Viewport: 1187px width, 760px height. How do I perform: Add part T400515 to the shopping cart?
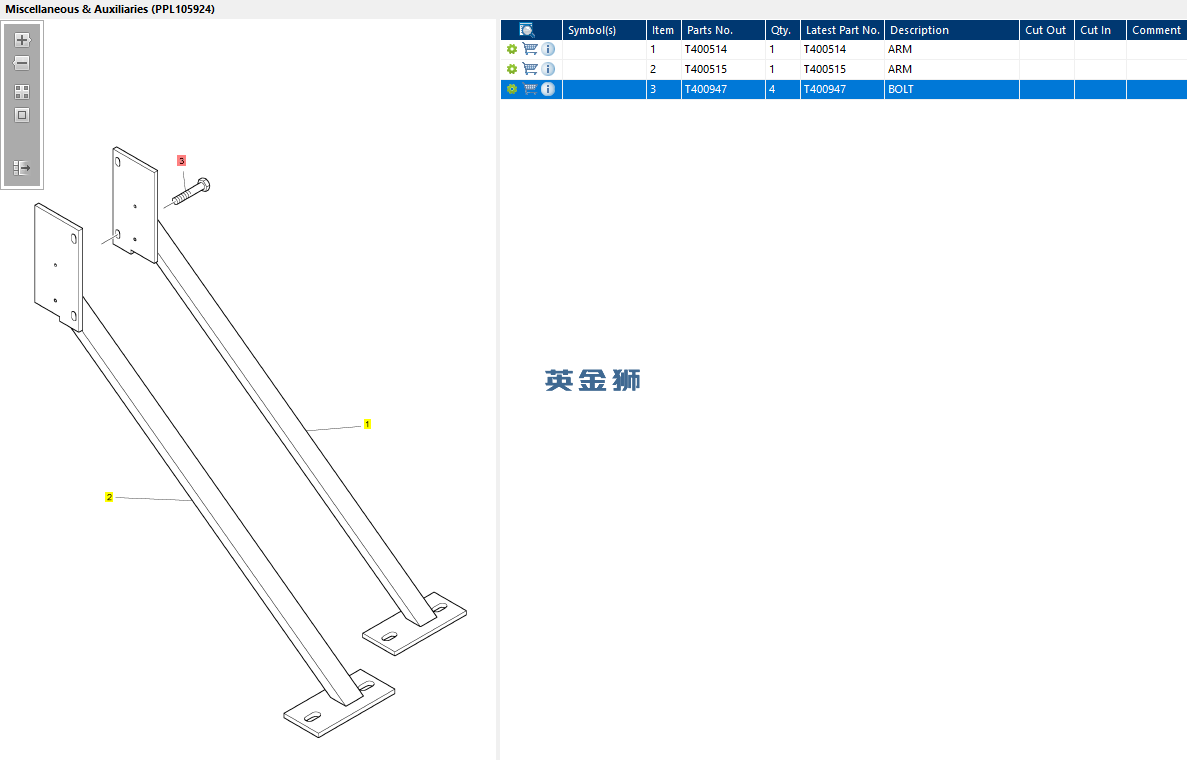(530, 69)
